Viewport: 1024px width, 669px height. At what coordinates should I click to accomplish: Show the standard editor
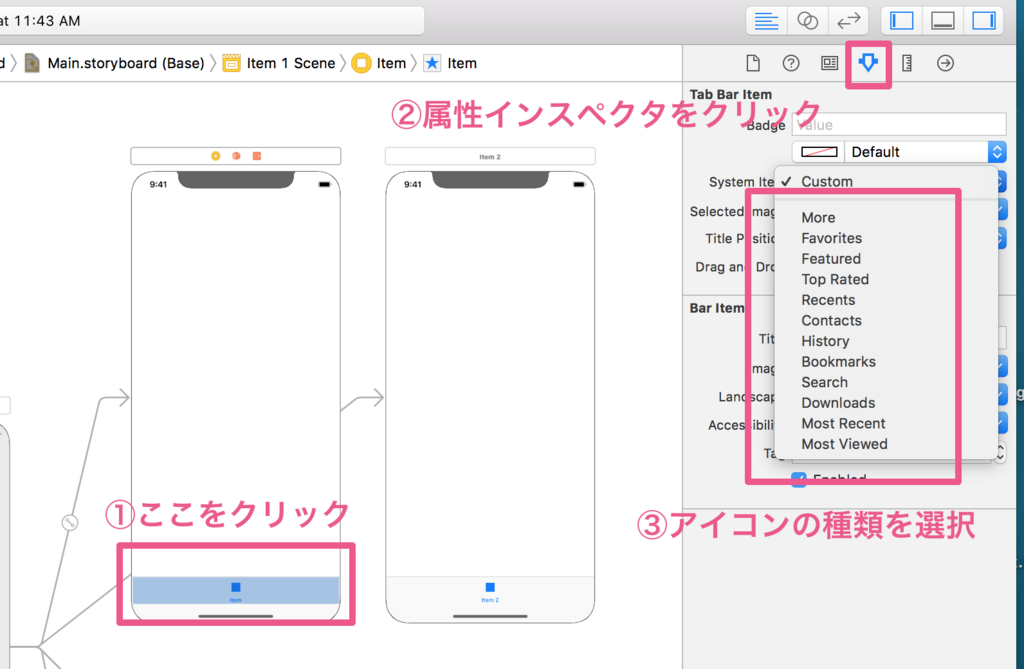pyautogui.click(x=766, y=21)
